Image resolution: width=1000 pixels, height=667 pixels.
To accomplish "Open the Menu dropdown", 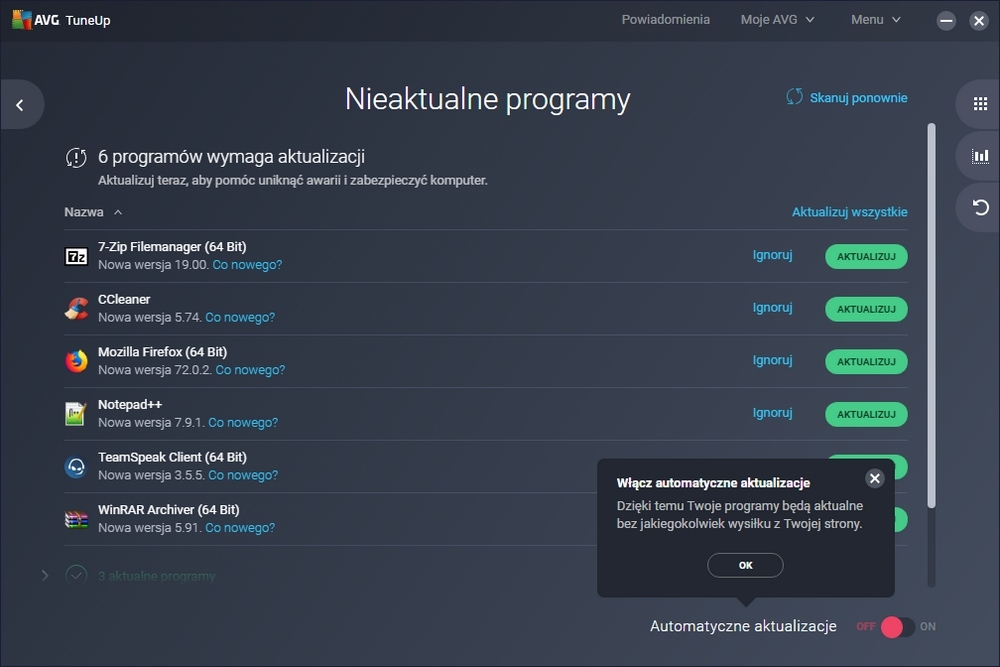I will pyautogui.click(x=875, y=19).
